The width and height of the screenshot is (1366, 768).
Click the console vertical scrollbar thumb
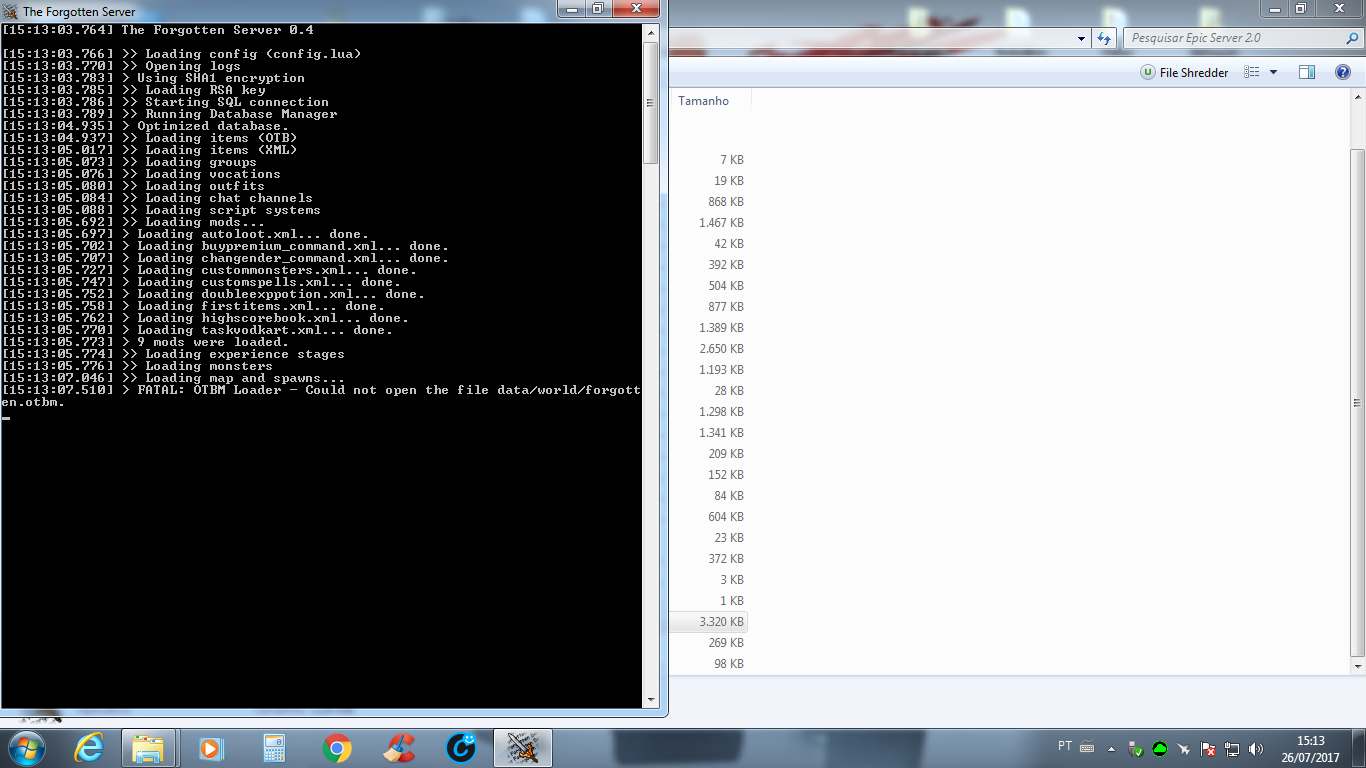(x=651, y=103)
